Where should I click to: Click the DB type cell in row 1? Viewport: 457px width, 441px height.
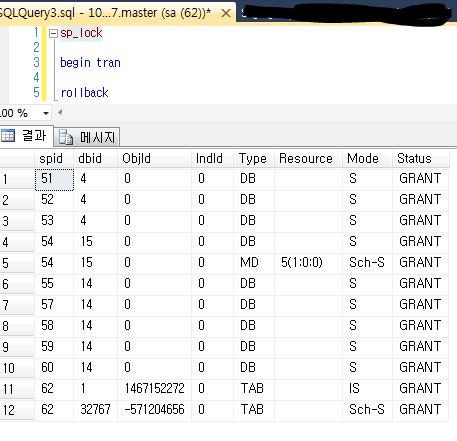254,179
